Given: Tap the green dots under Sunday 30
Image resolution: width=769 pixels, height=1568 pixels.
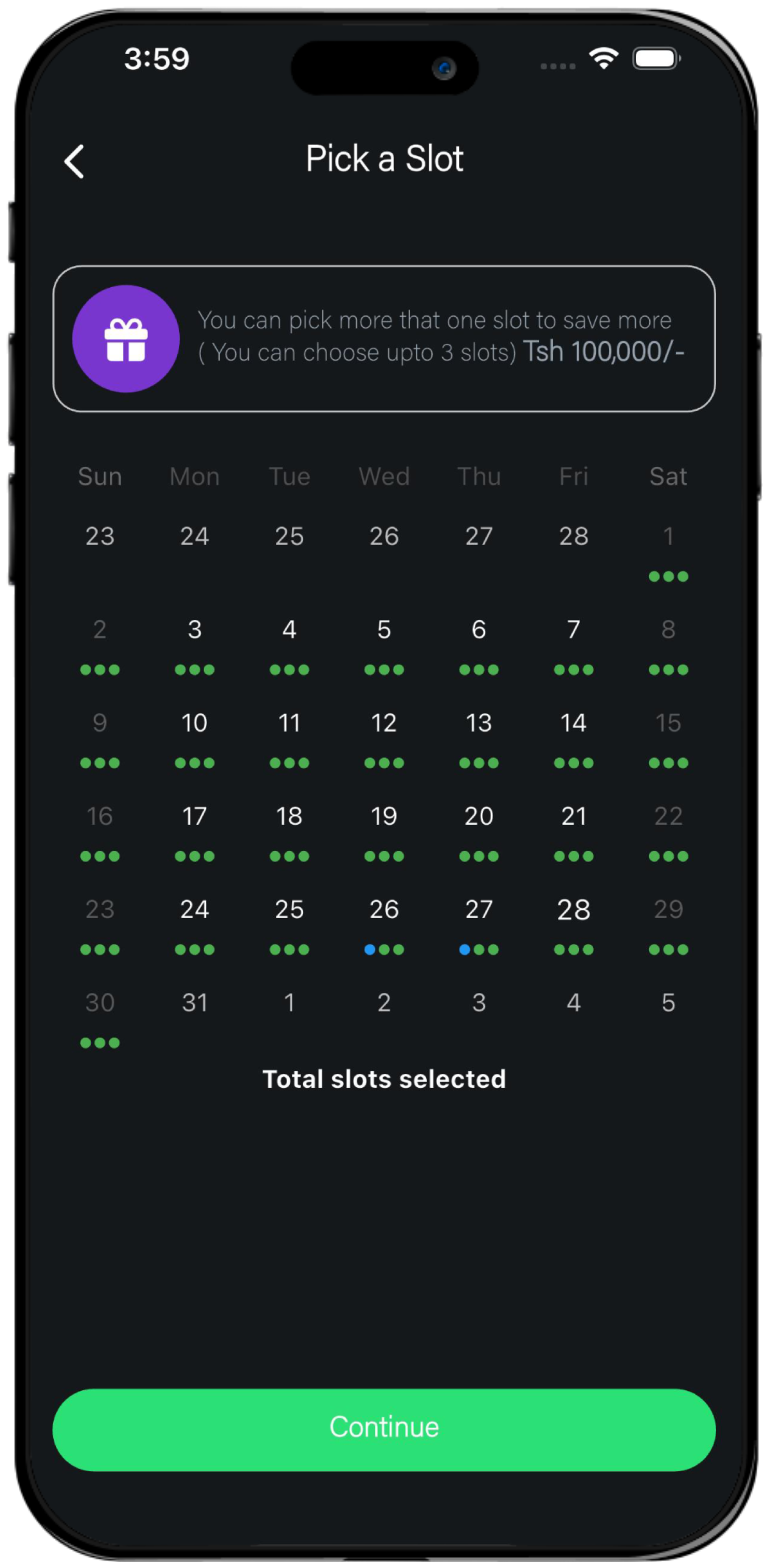Looking at the screenshot, I should tap(100, 1042).
